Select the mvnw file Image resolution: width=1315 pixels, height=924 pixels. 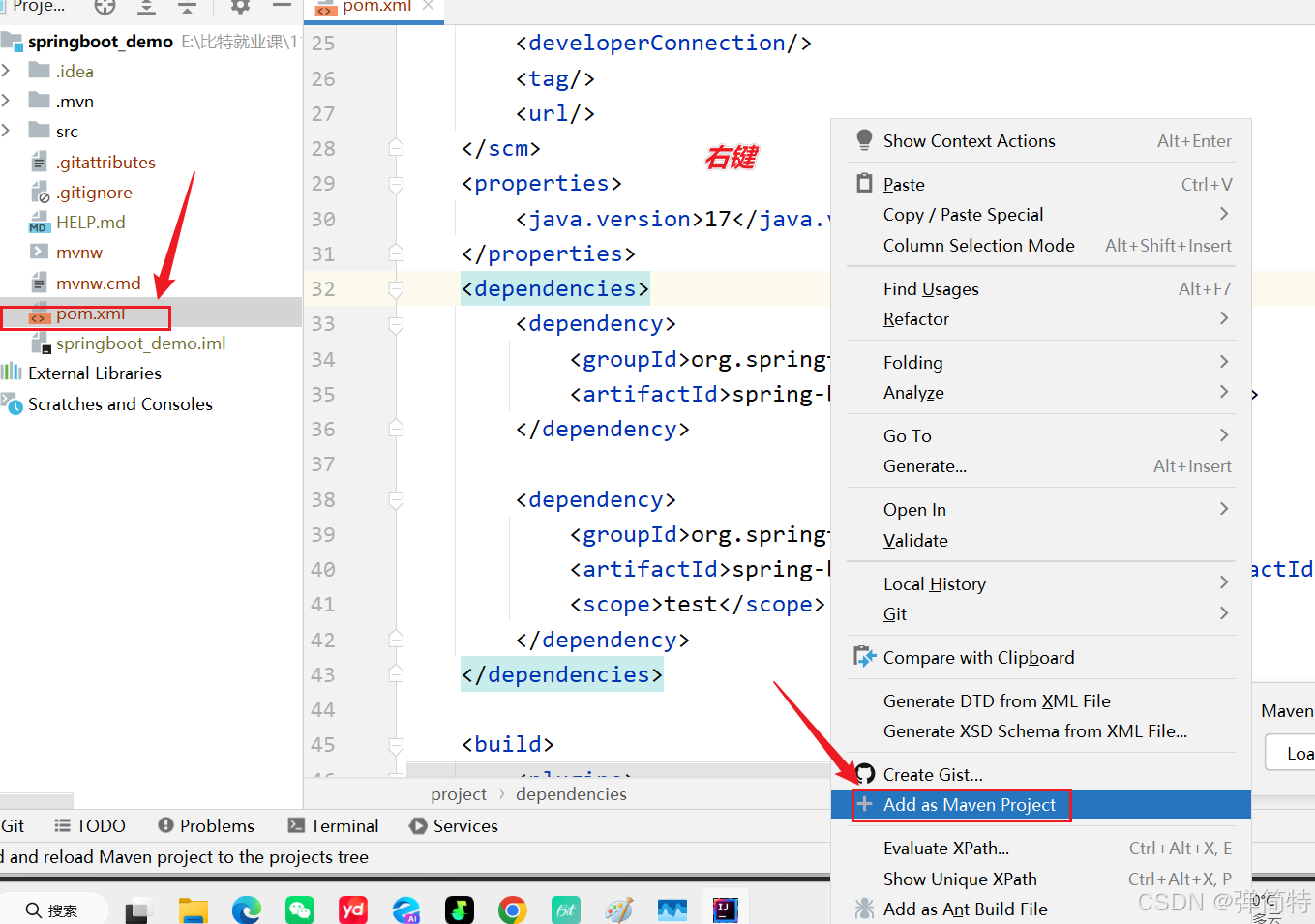point(78,252)
